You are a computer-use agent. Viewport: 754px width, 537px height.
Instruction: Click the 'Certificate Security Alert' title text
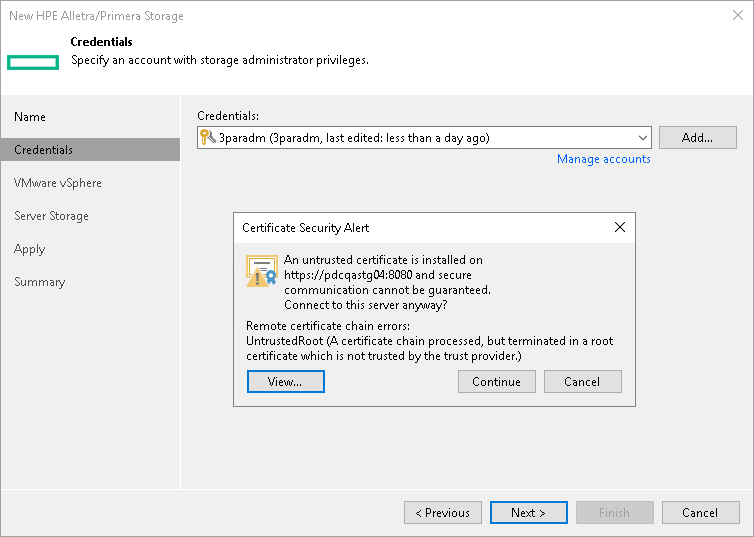click(305, 228)
